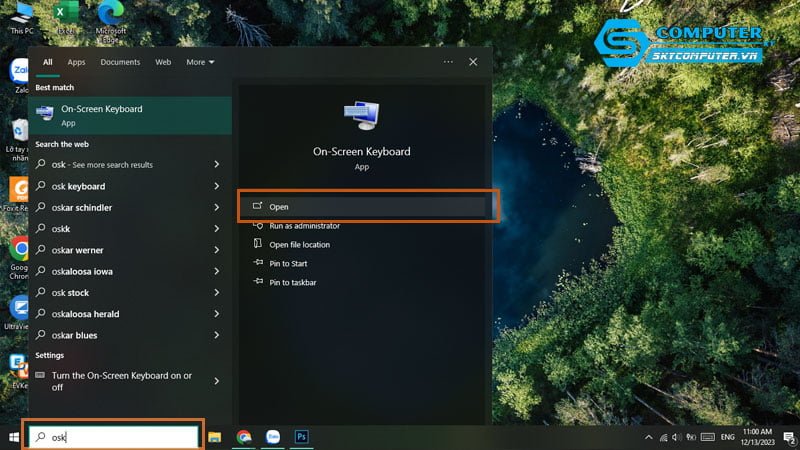Select the 'oskar blues' suggestion
Image resolution: width=800 pixels, height=450 pixels.
(120, 335)
